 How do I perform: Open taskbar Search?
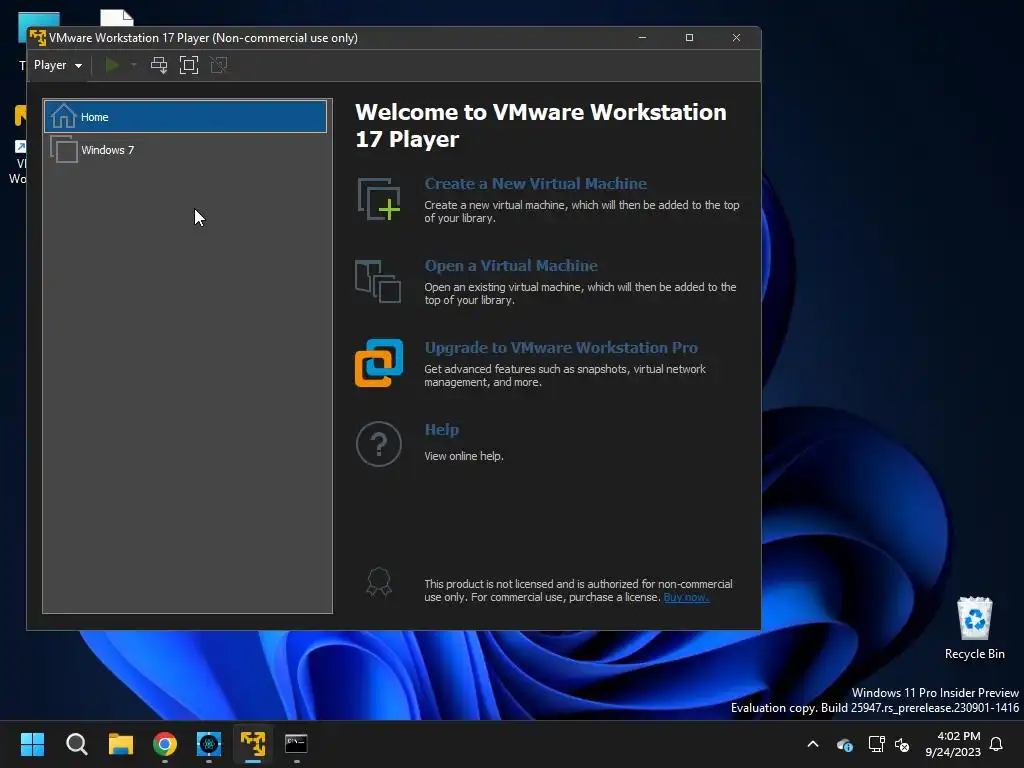tap(76, 744)
